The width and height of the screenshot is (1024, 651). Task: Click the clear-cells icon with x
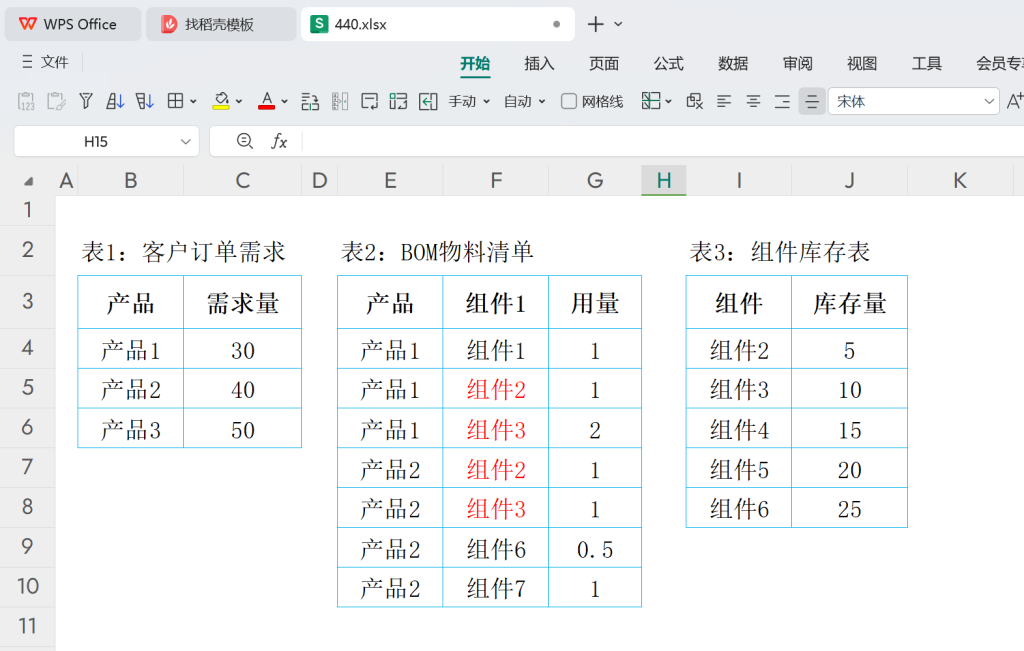point(694,101)
